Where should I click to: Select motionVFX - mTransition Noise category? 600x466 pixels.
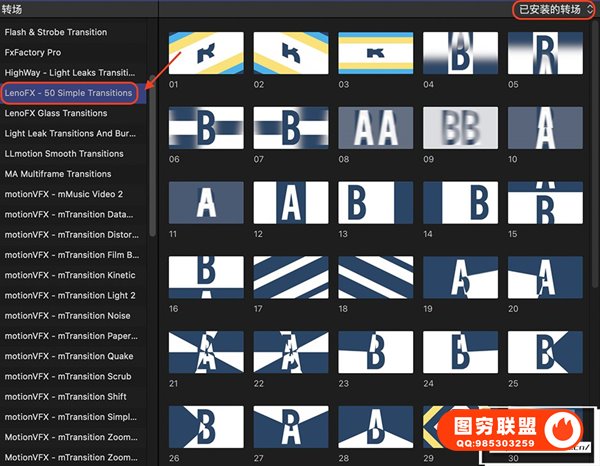68,316
